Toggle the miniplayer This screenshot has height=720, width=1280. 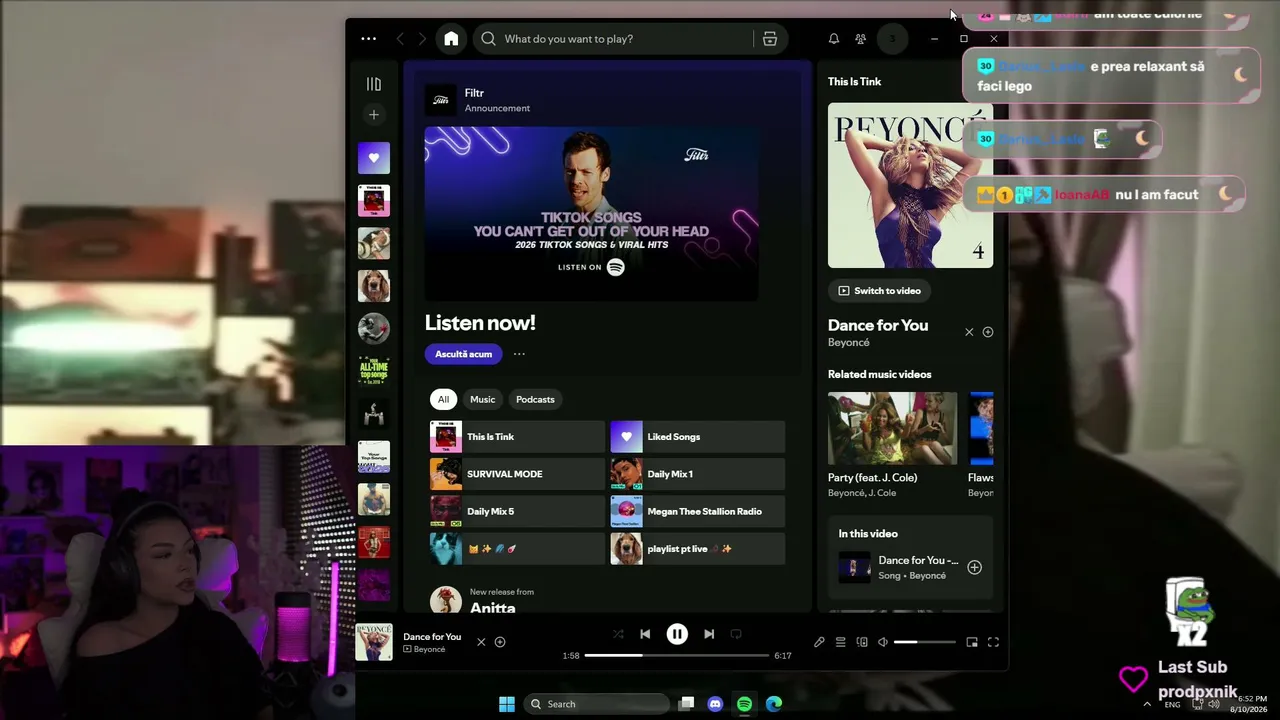[972, 642]
